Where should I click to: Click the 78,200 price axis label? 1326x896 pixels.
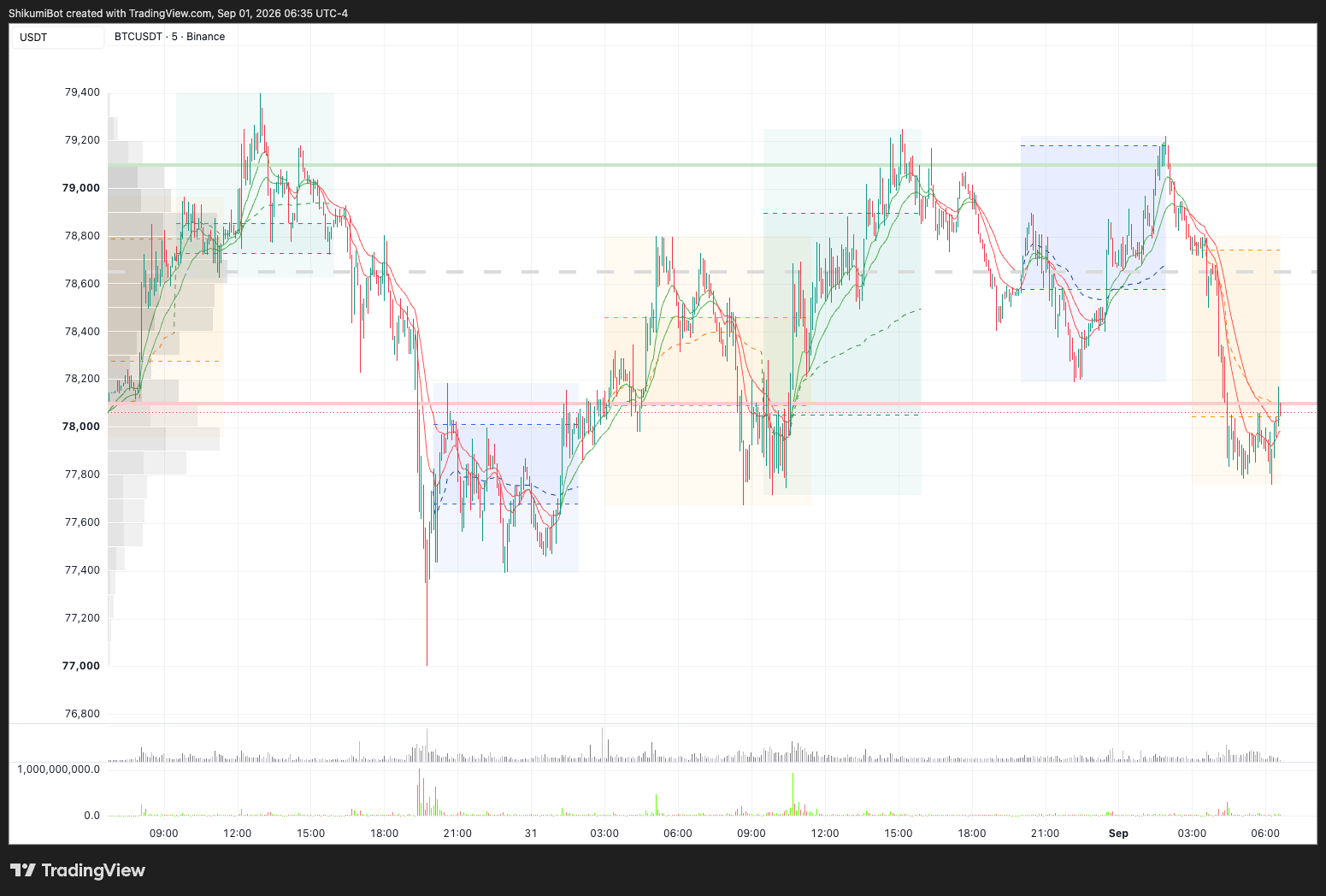click(82, 379)
